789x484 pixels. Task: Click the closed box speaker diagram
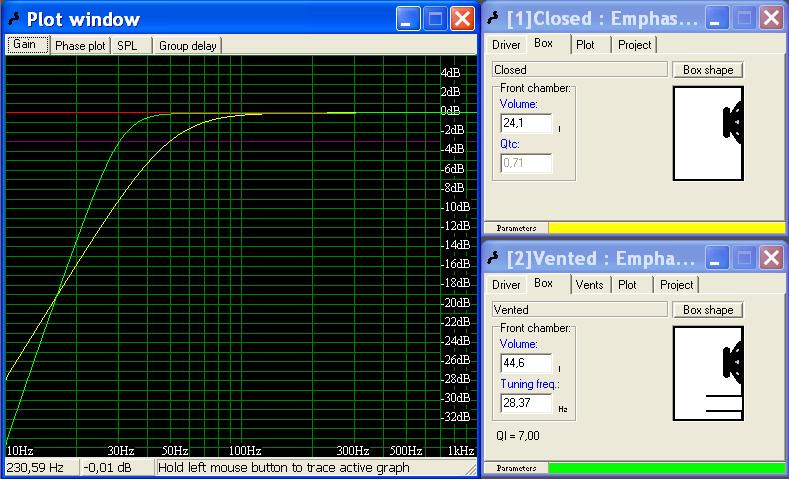[708, 133]
